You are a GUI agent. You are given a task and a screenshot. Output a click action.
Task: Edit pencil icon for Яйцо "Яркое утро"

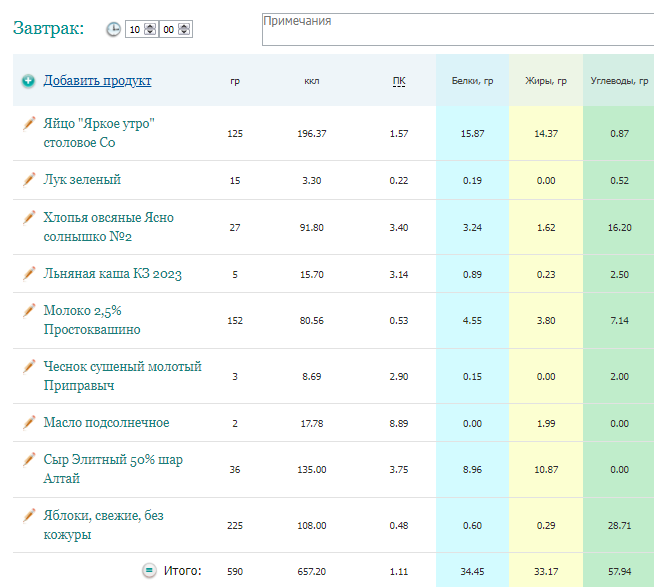coord(29,123)
